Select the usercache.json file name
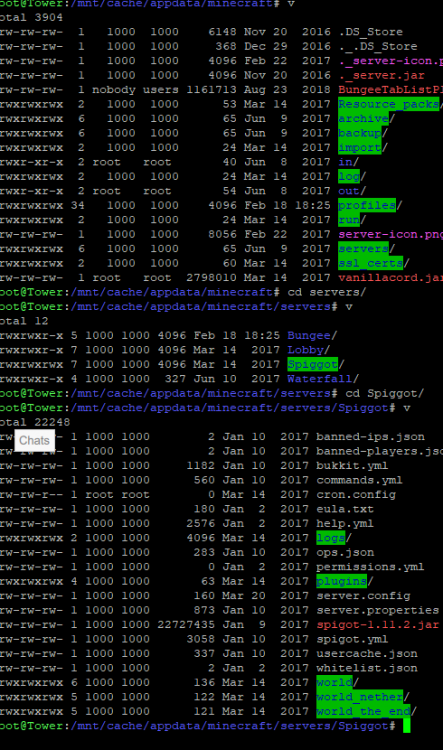Image resolution: width=443 pixels, height=750 pixels. [x=367, y=654]
